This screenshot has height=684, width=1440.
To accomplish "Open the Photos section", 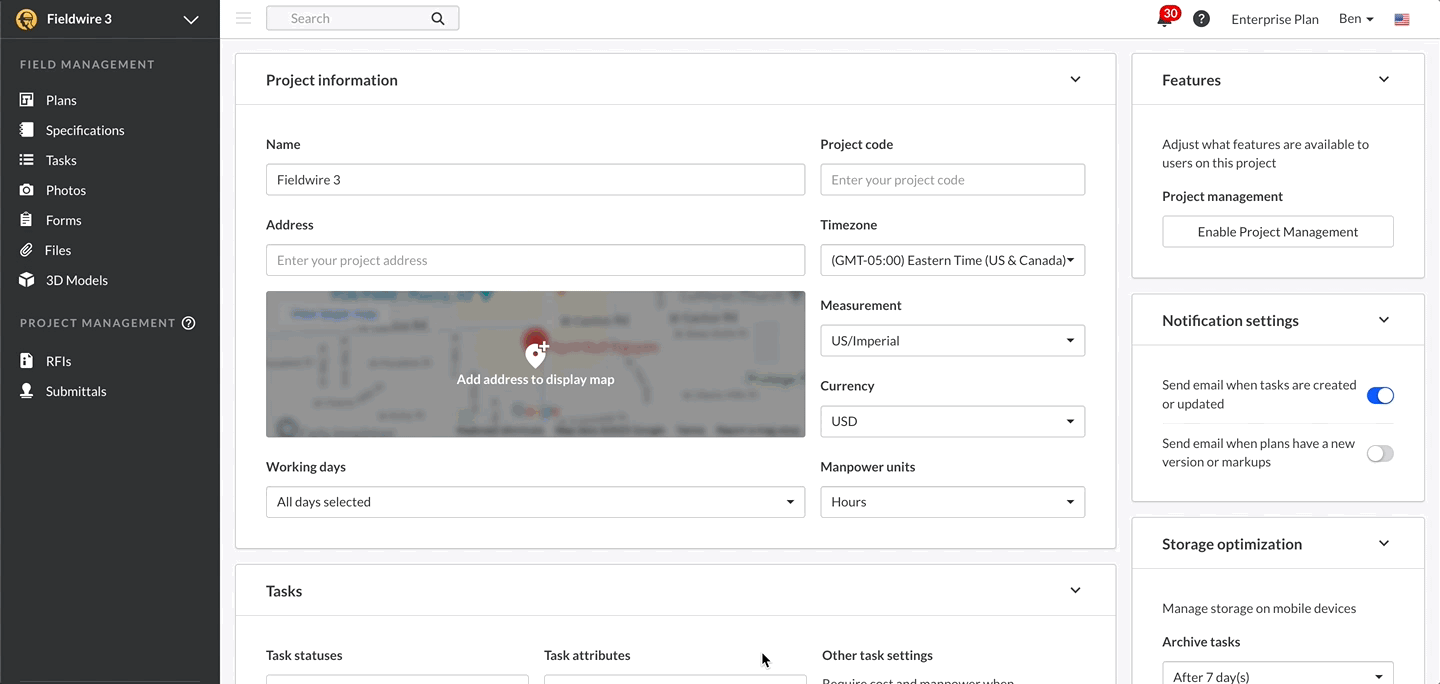I will [28, 190].
